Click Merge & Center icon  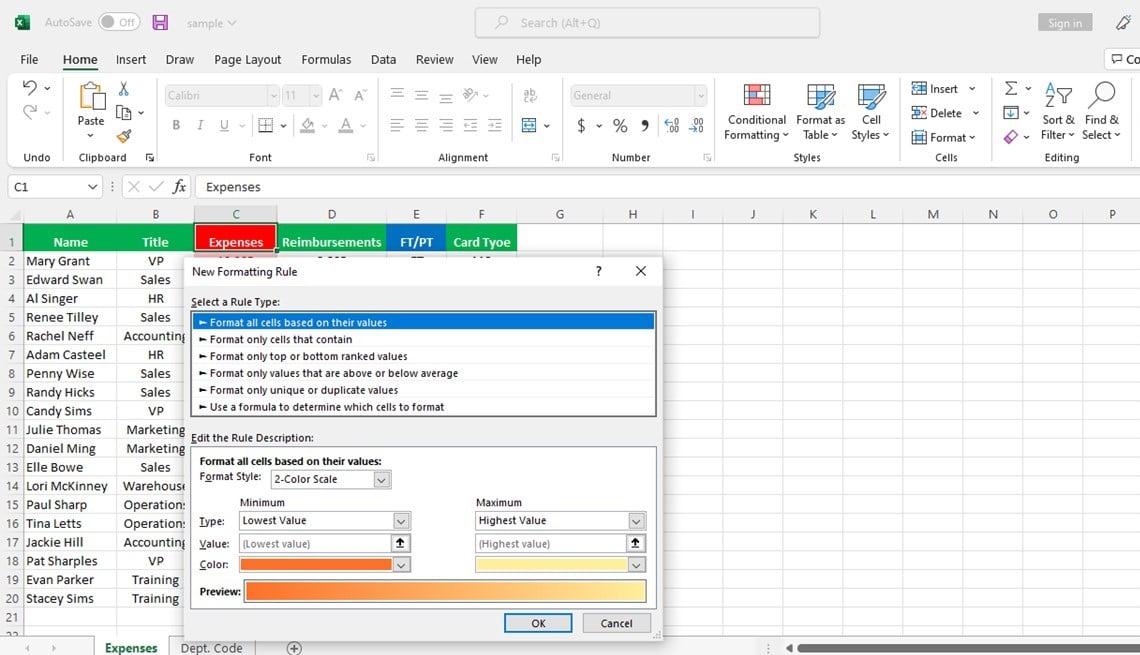click(x=529, y=126)
